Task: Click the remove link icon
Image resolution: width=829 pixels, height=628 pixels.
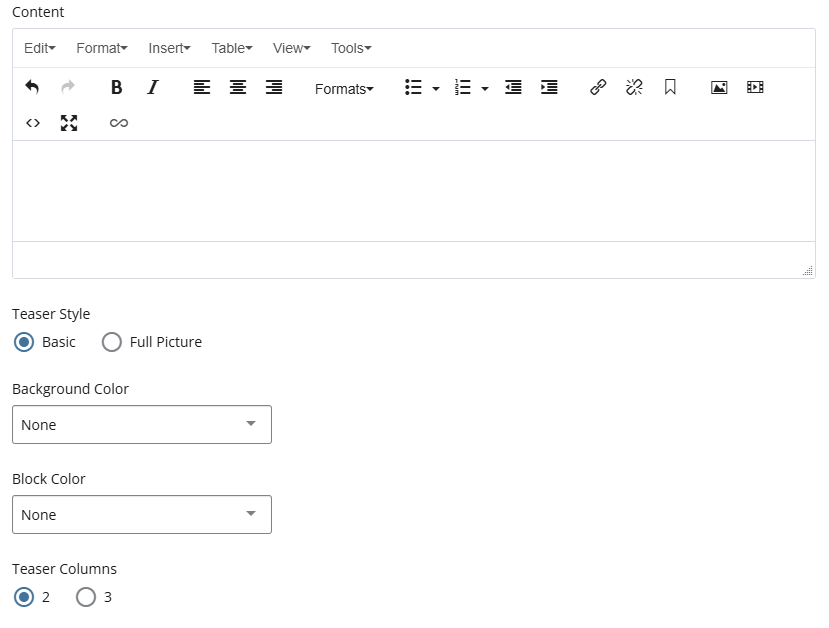Action: click(x=634, y=88)
